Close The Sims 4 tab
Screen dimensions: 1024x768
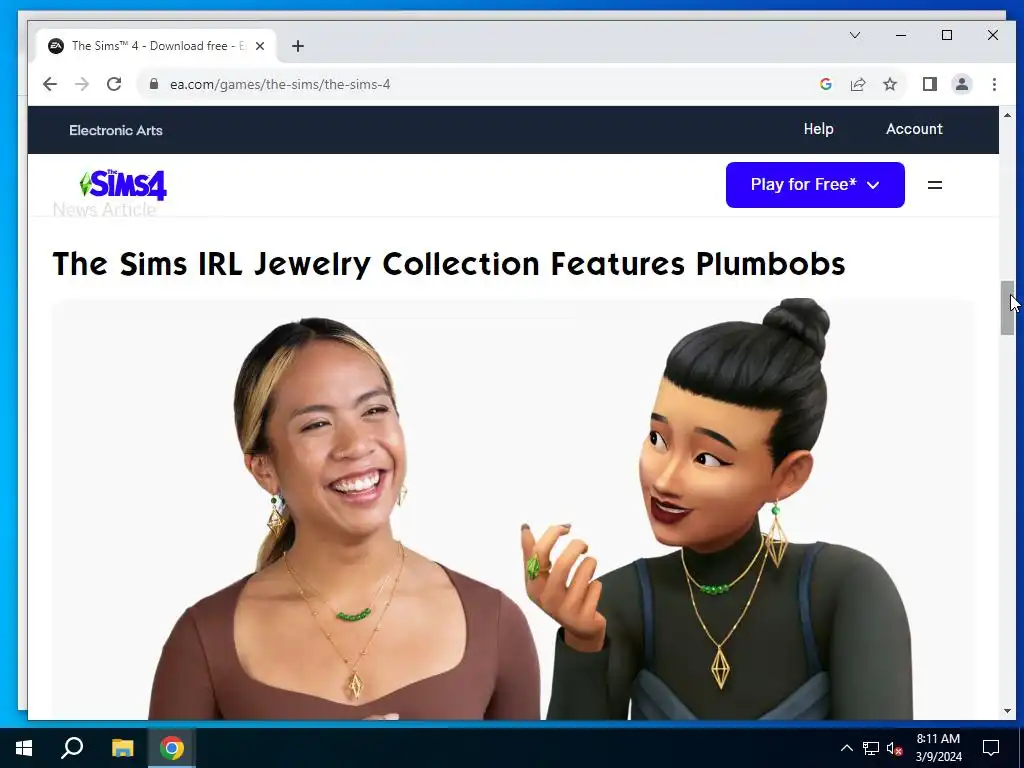260,46
